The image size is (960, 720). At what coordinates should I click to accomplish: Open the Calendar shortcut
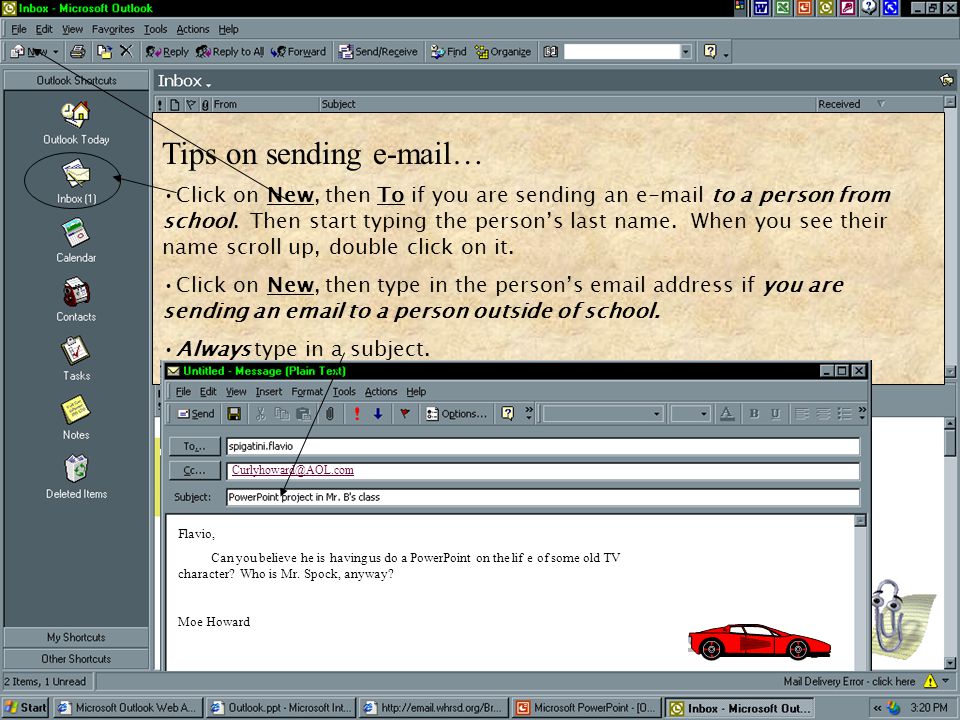pos(76,241)
